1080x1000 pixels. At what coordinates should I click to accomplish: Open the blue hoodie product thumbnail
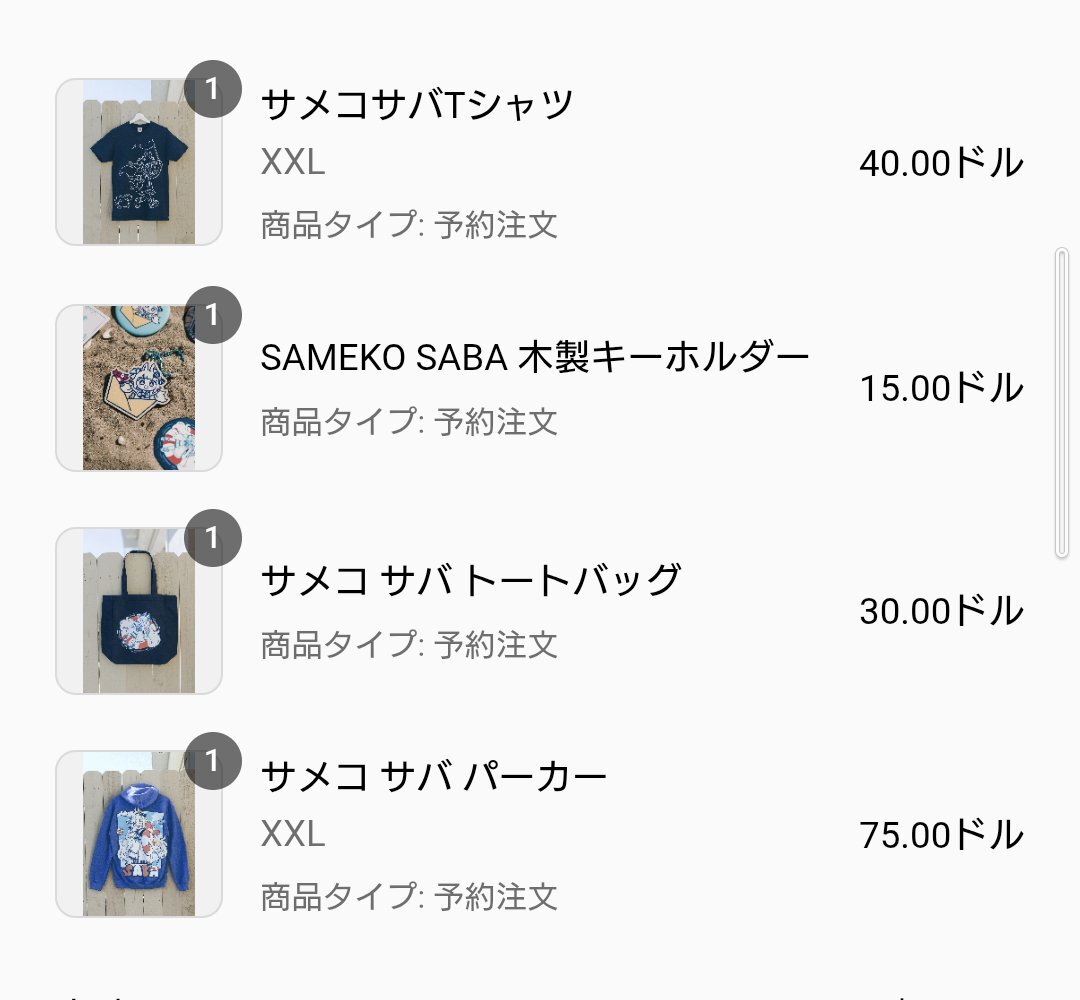click(138, 834)
